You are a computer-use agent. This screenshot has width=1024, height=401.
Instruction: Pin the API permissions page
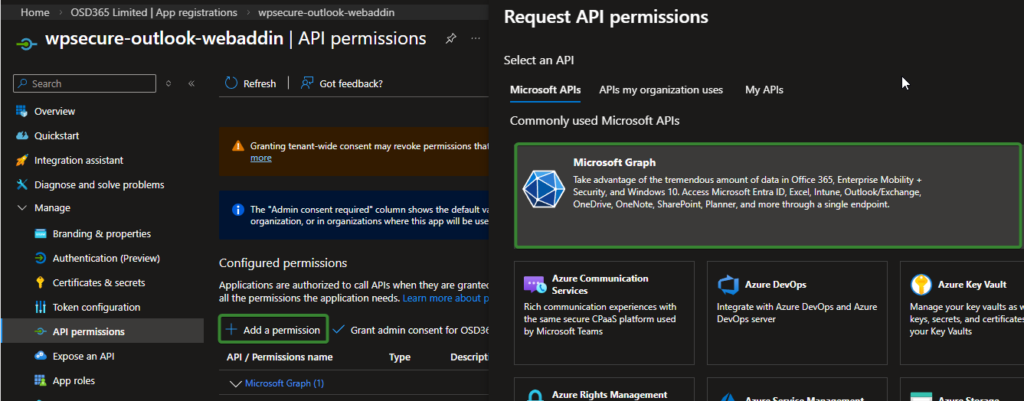[451, 39]
